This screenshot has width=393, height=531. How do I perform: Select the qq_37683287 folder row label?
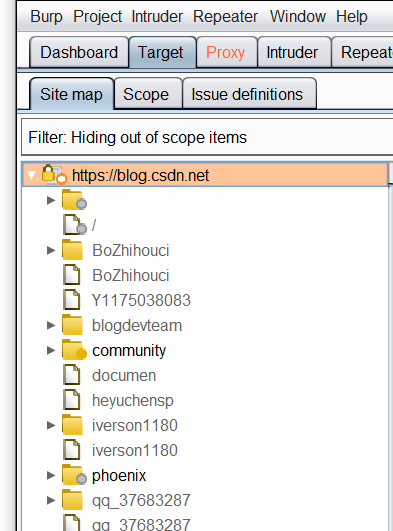pos(141,501)
